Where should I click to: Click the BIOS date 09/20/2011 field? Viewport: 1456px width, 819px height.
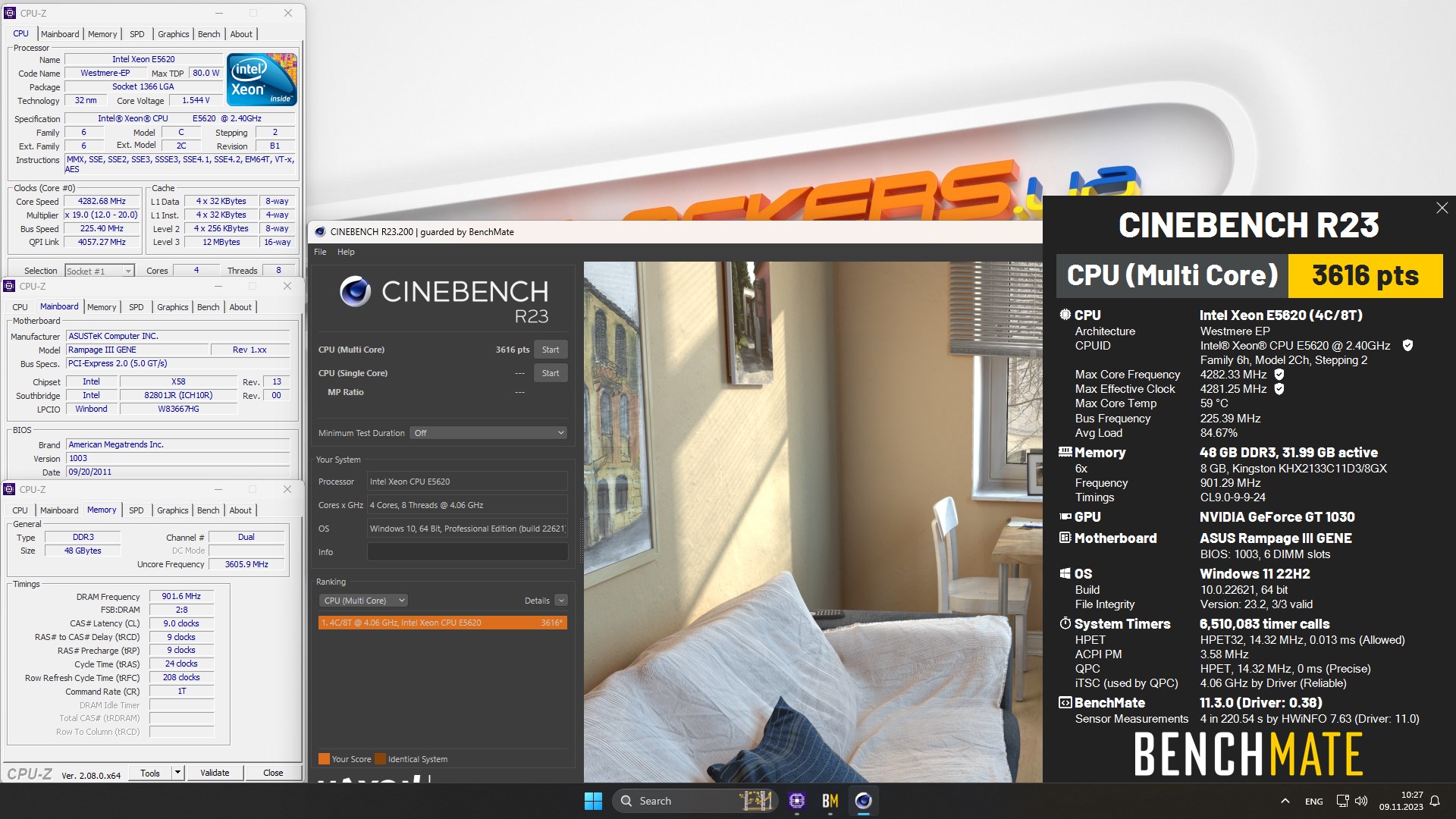(x=177, y=472)
